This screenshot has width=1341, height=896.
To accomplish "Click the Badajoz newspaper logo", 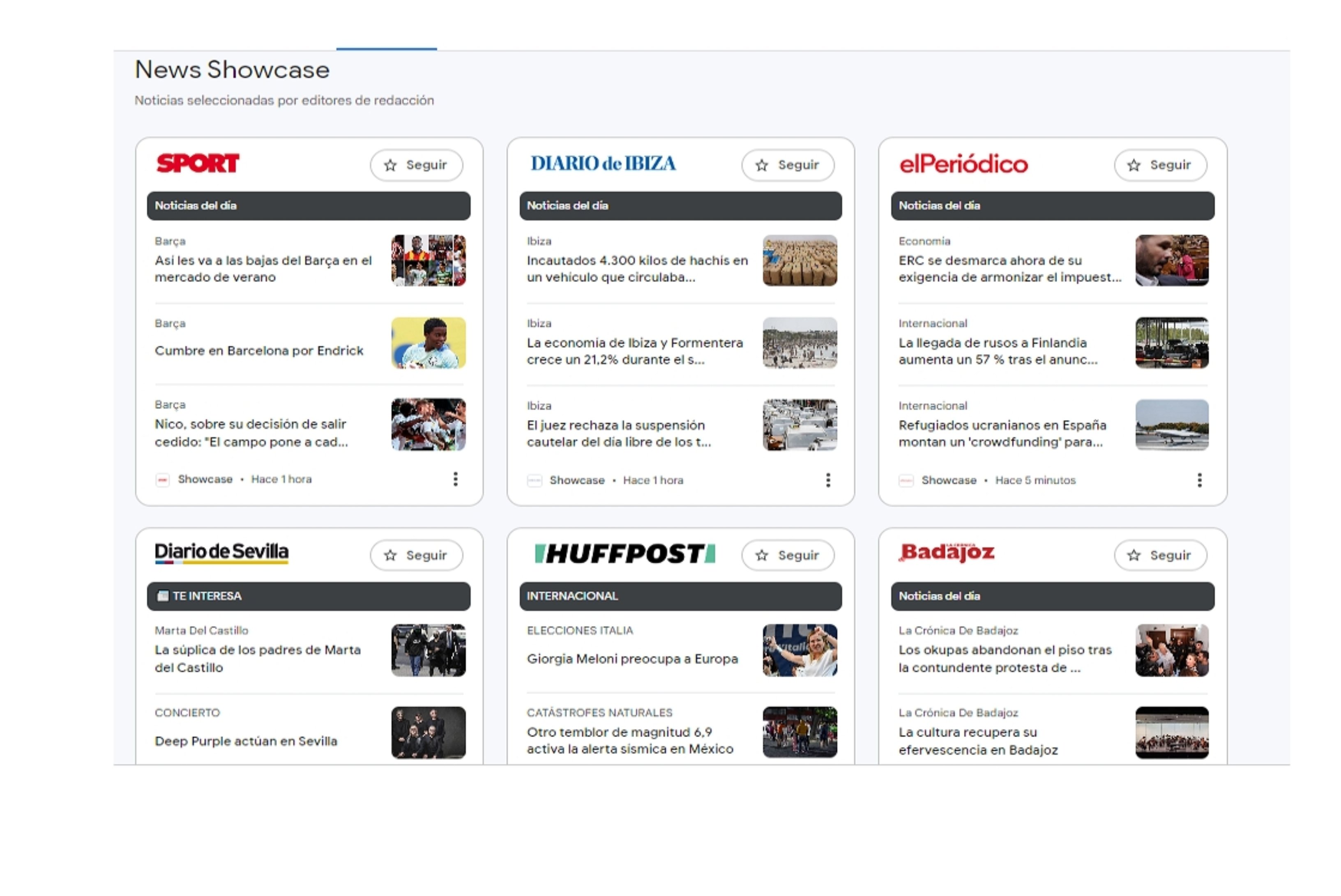I will pos(947,553).
